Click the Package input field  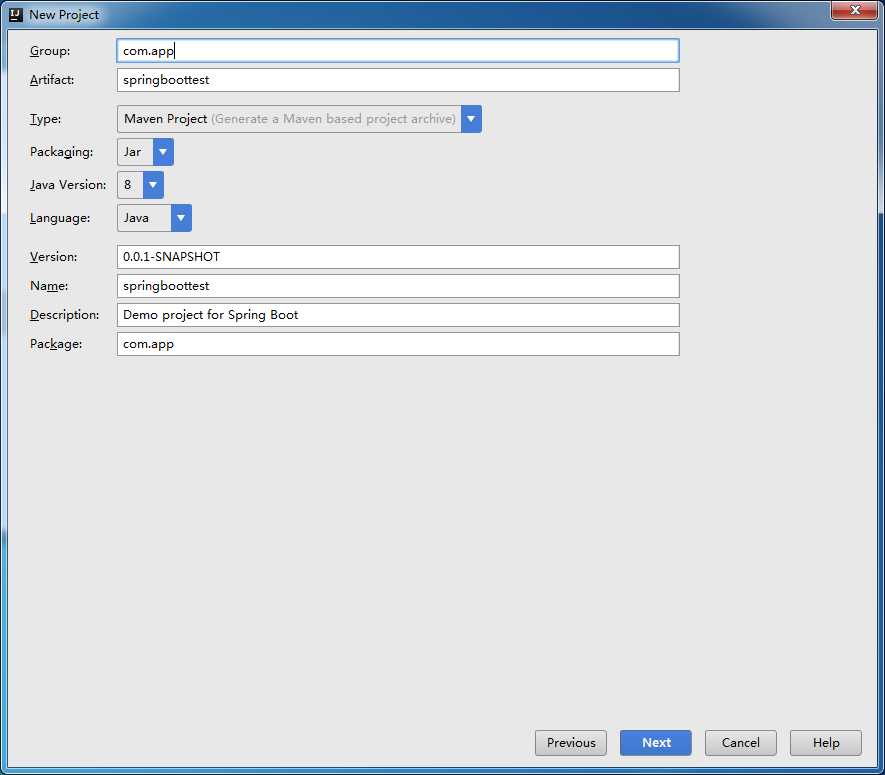[x=398, y=344]
